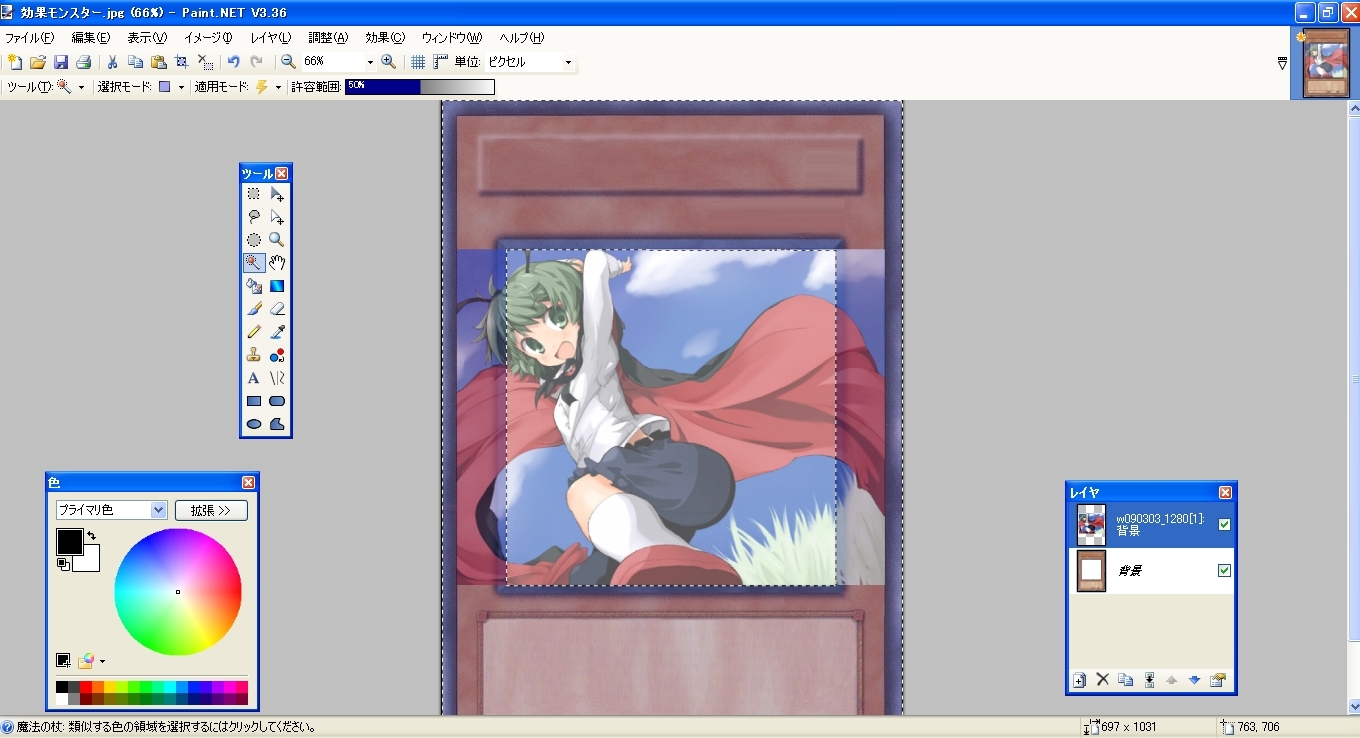The width and height of the screenshot is (1360, 738).
Task: Select the Zoom magnifier tool in Tools window
Action: click(x=277, y=240)
